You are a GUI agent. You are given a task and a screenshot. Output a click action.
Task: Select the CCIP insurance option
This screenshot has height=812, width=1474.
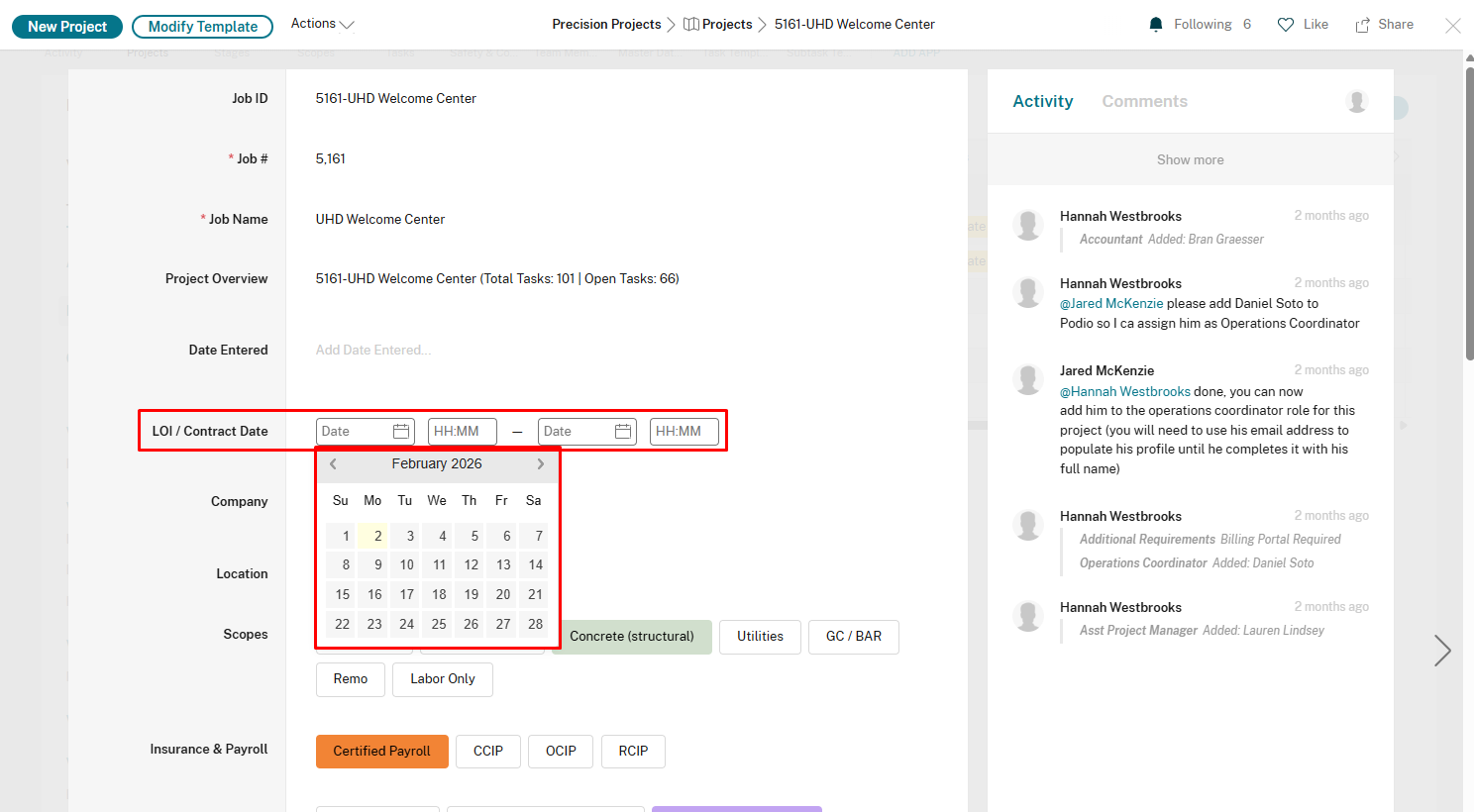[x=488, y=752]
